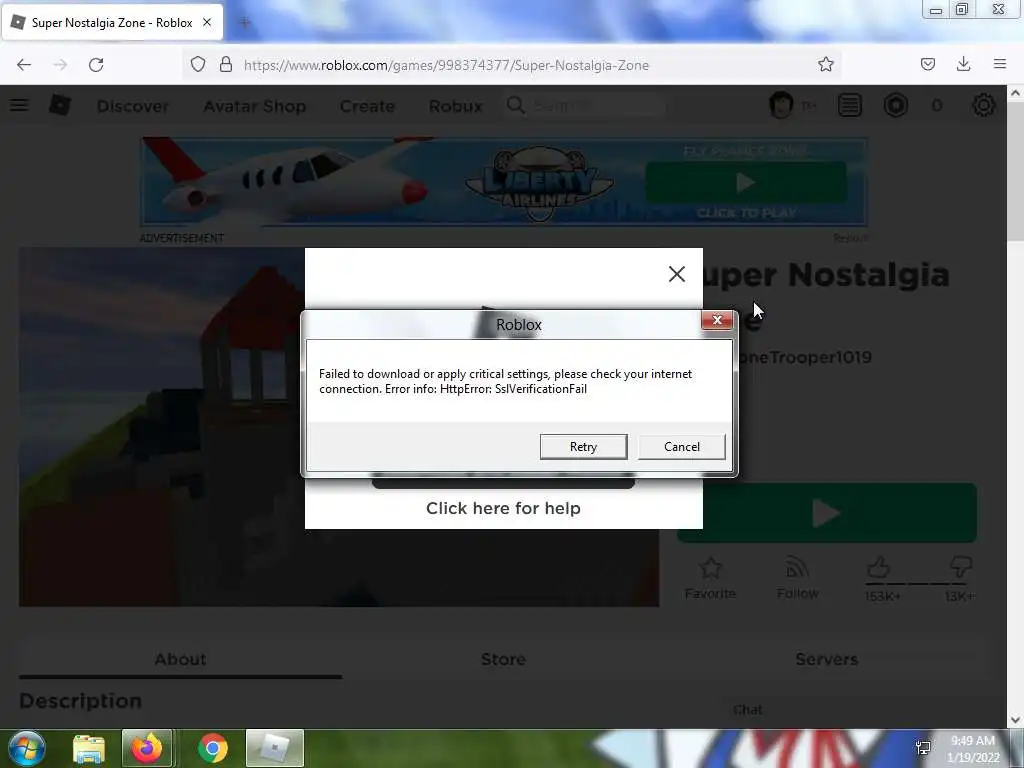This screenshot has height=768, width=1024.
Task: Open the user avatar profile
Action: [x=781, y=105]
